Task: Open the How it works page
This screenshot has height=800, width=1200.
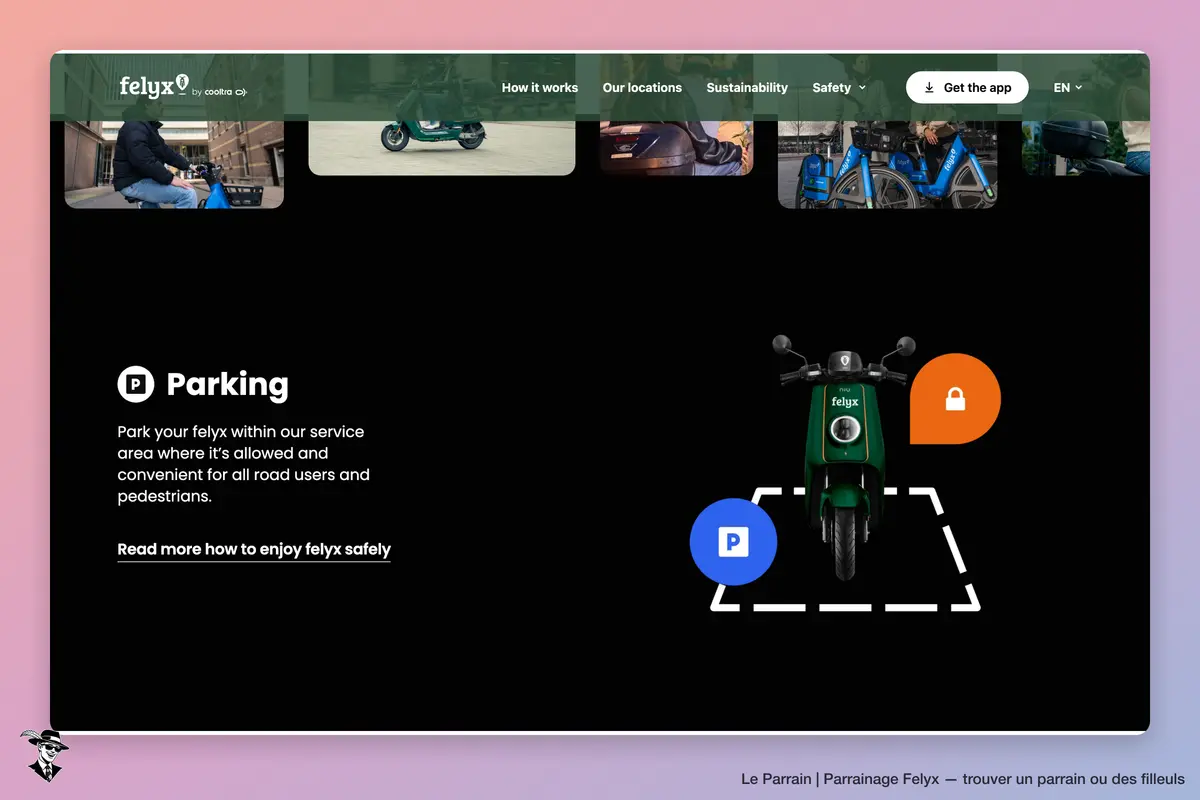Action: tap(540, 88)
